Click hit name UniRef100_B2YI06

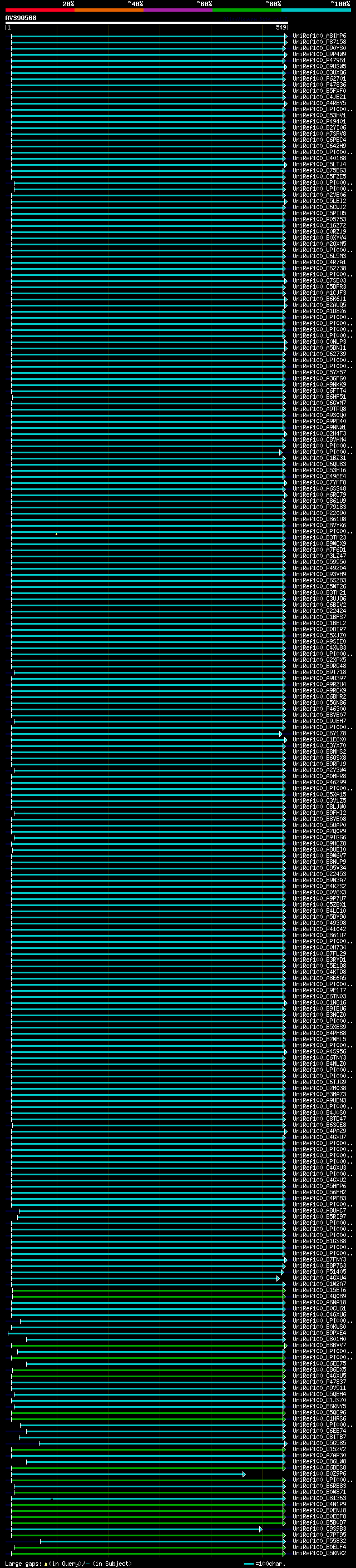[x=319, y=127]
